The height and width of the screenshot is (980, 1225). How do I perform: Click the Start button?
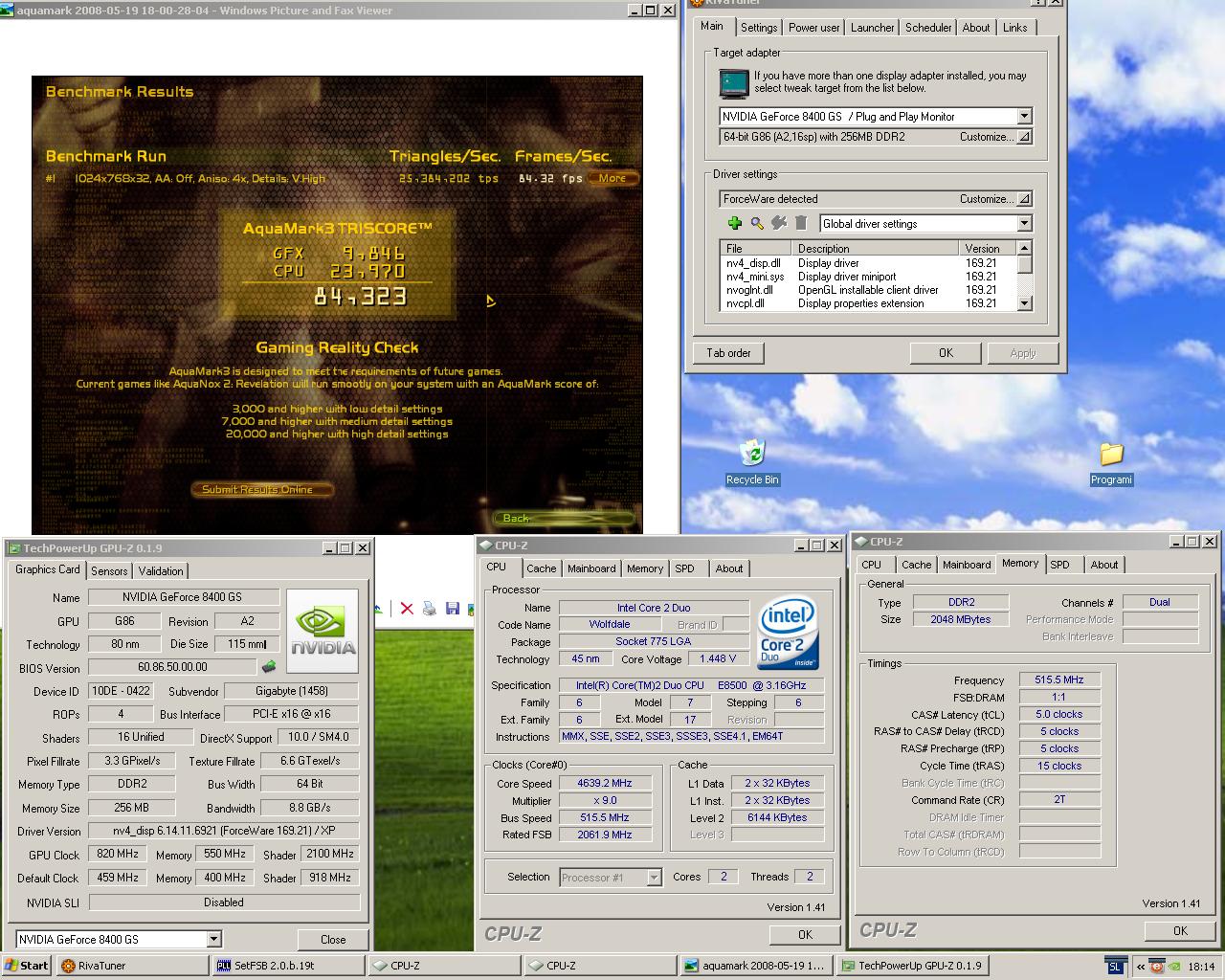click(27, 966)
